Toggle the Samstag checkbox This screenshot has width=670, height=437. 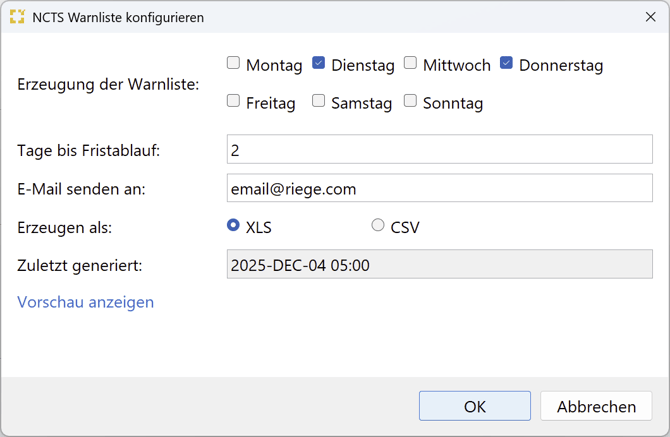point(319,101)
